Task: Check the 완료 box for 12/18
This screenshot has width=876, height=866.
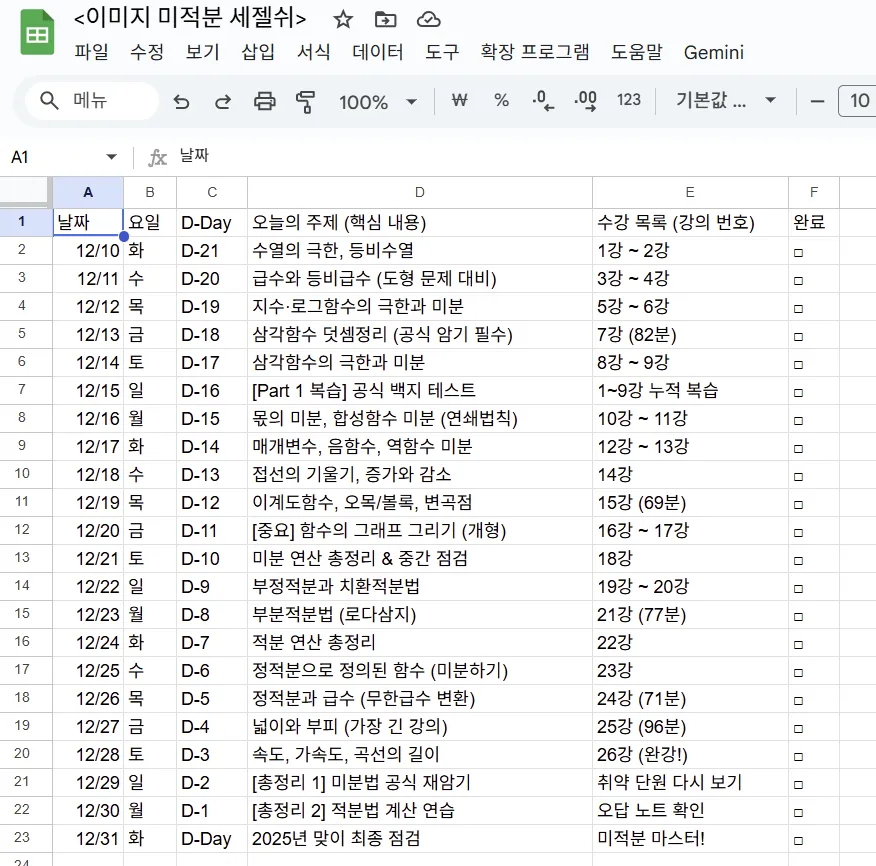Action: [x=798, y=477]
